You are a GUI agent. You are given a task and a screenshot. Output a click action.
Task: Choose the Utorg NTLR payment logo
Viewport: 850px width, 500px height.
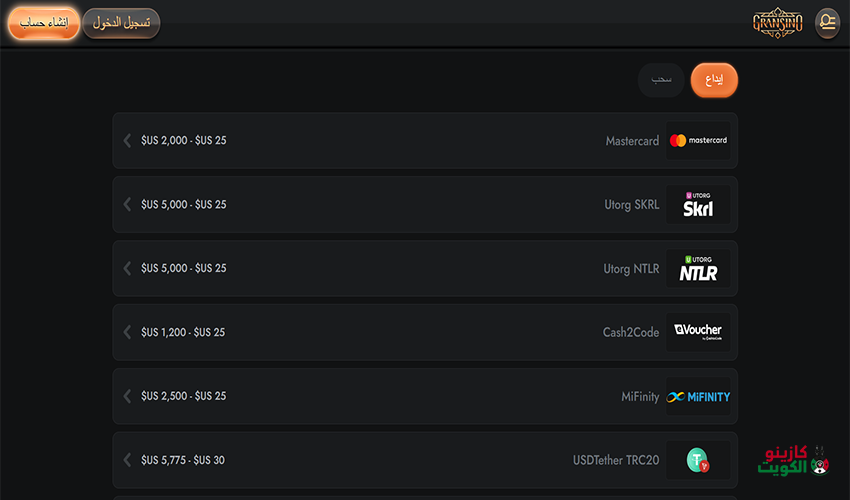[698, 268]
